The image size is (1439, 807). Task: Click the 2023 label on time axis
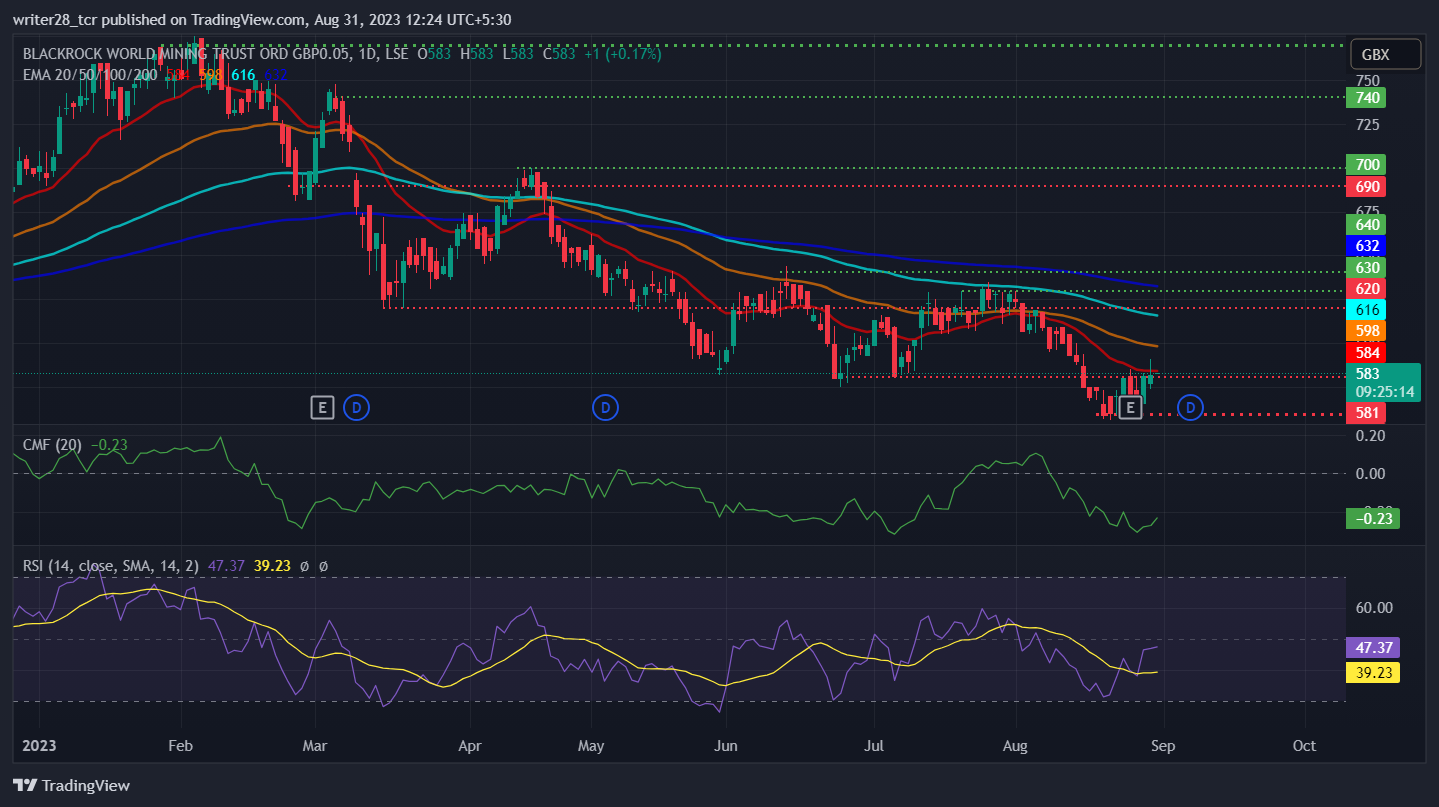pos(38,746)
